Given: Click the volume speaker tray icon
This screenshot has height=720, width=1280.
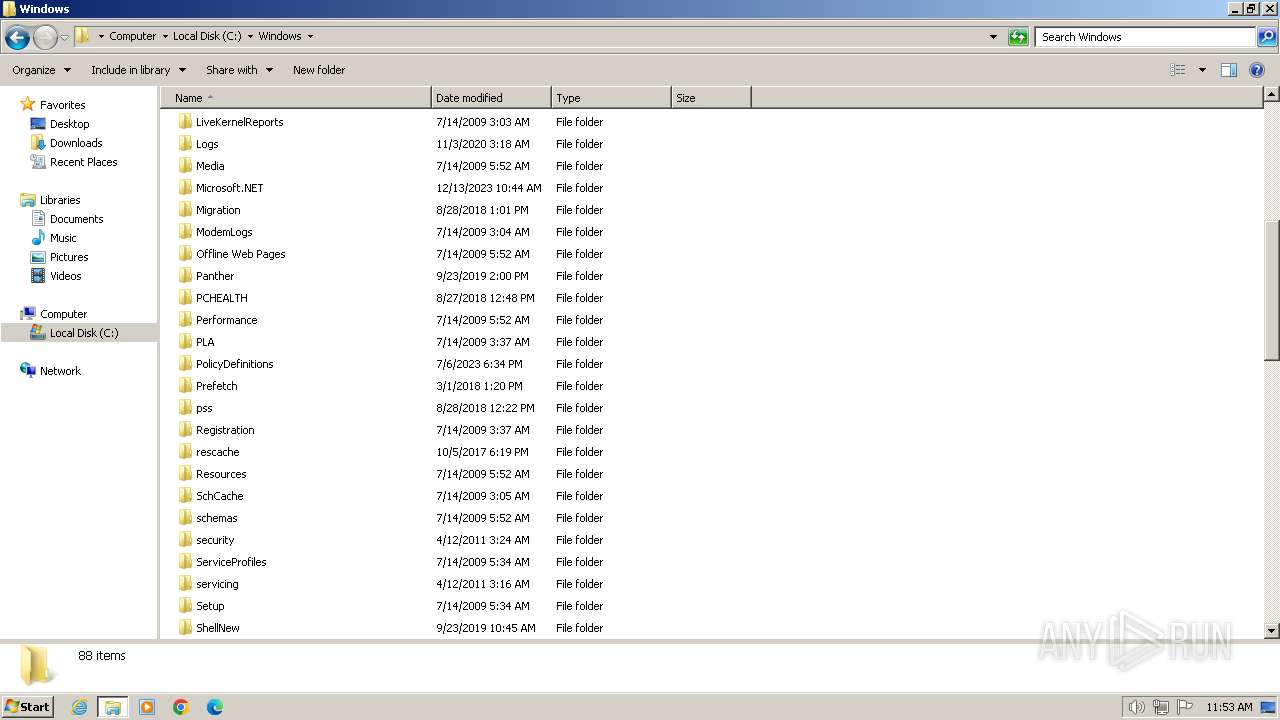Looking at the screenshot, I should click(1136, 707).
